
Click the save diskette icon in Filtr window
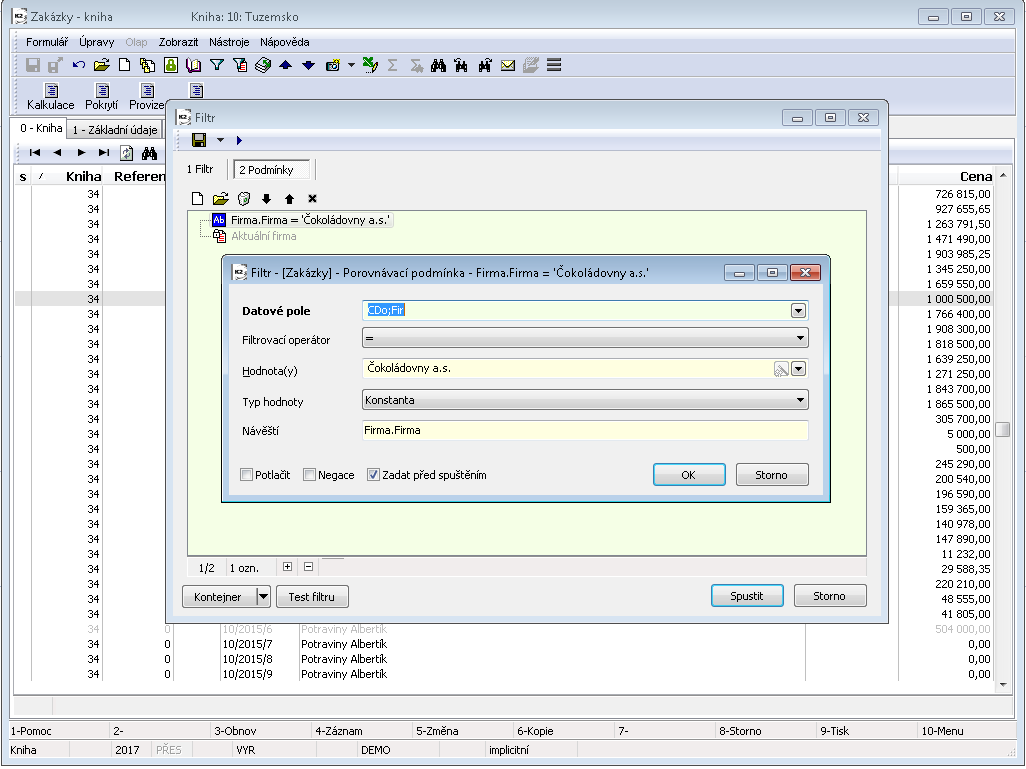click(199, 140)
